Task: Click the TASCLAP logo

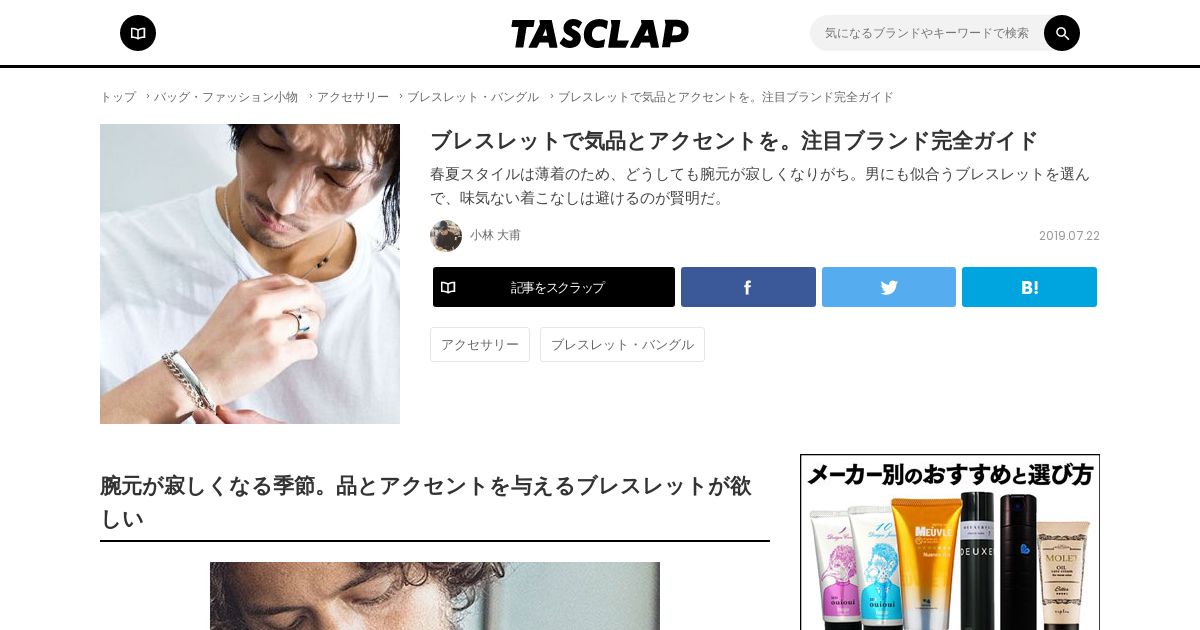Action: pos(600,34)
